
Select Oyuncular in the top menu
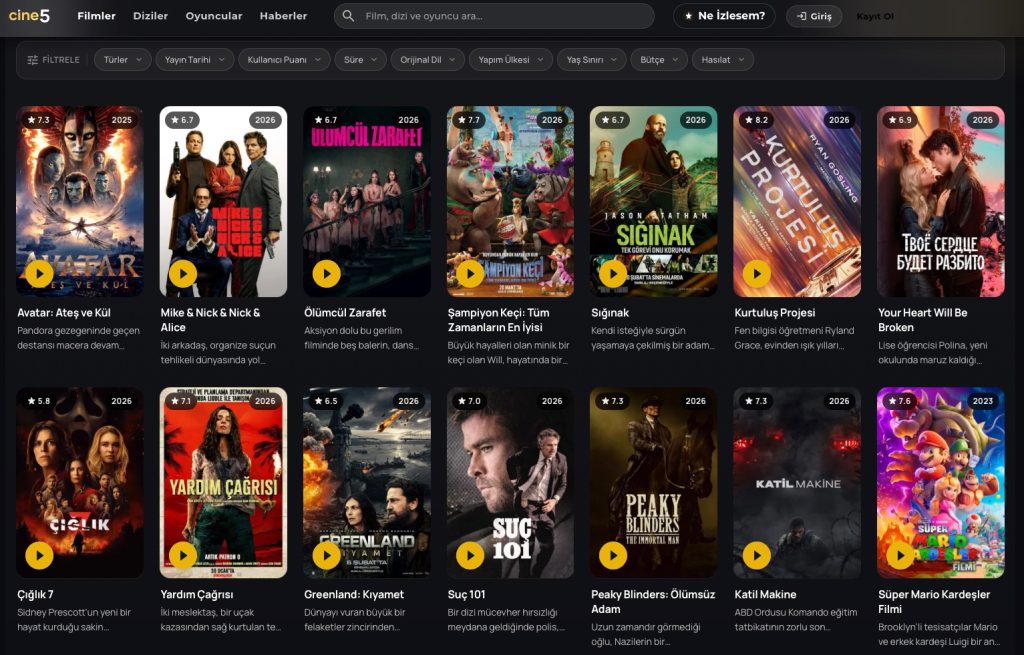click(214, 16)
